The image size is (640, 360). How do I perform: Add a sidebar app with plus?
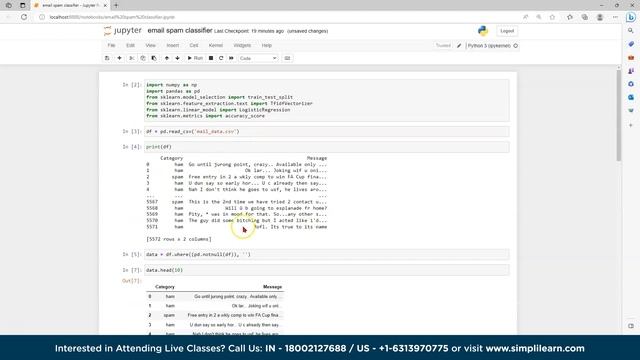[x=631, y=125]
